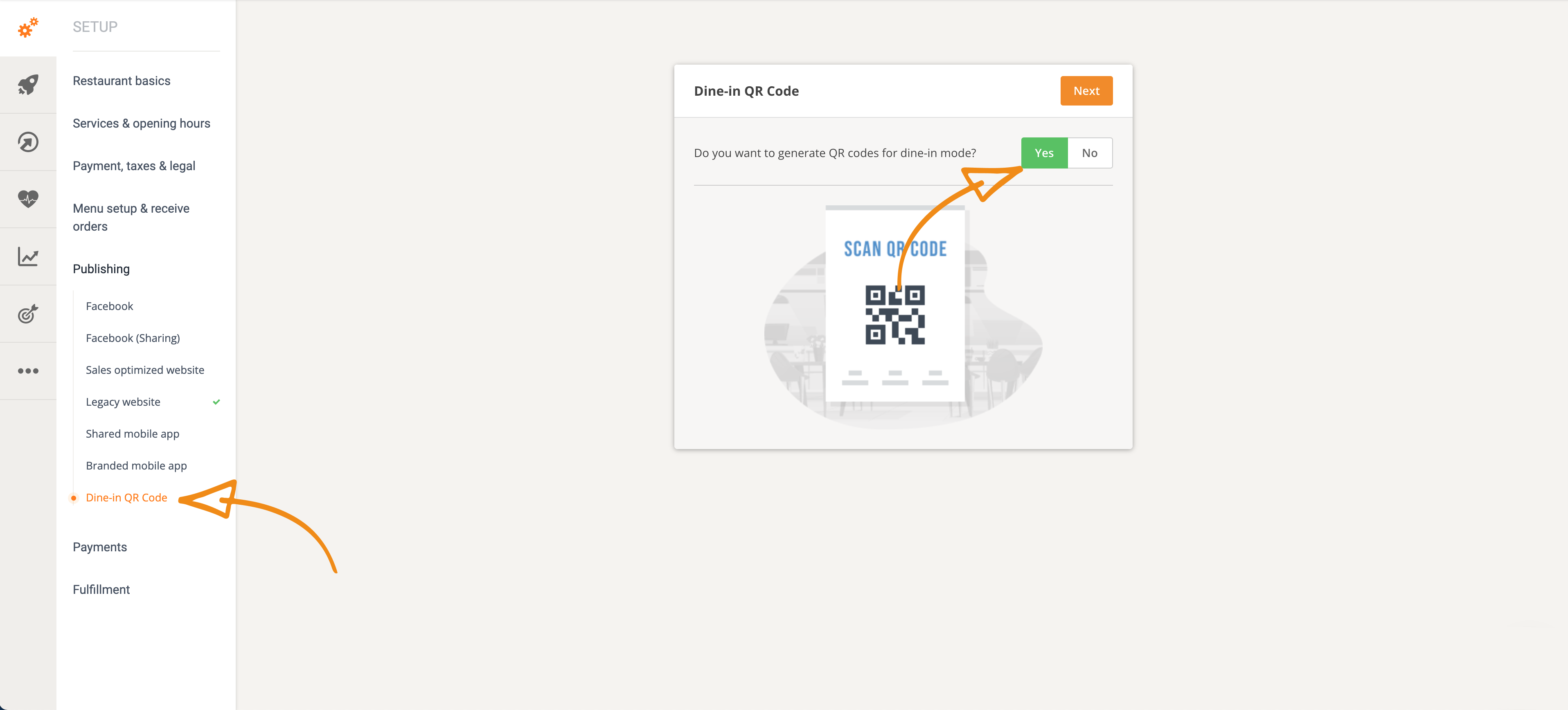Viewport: 1568px width, 710px height.
Task: Select the target marketing icon
Action: [28, 313]
